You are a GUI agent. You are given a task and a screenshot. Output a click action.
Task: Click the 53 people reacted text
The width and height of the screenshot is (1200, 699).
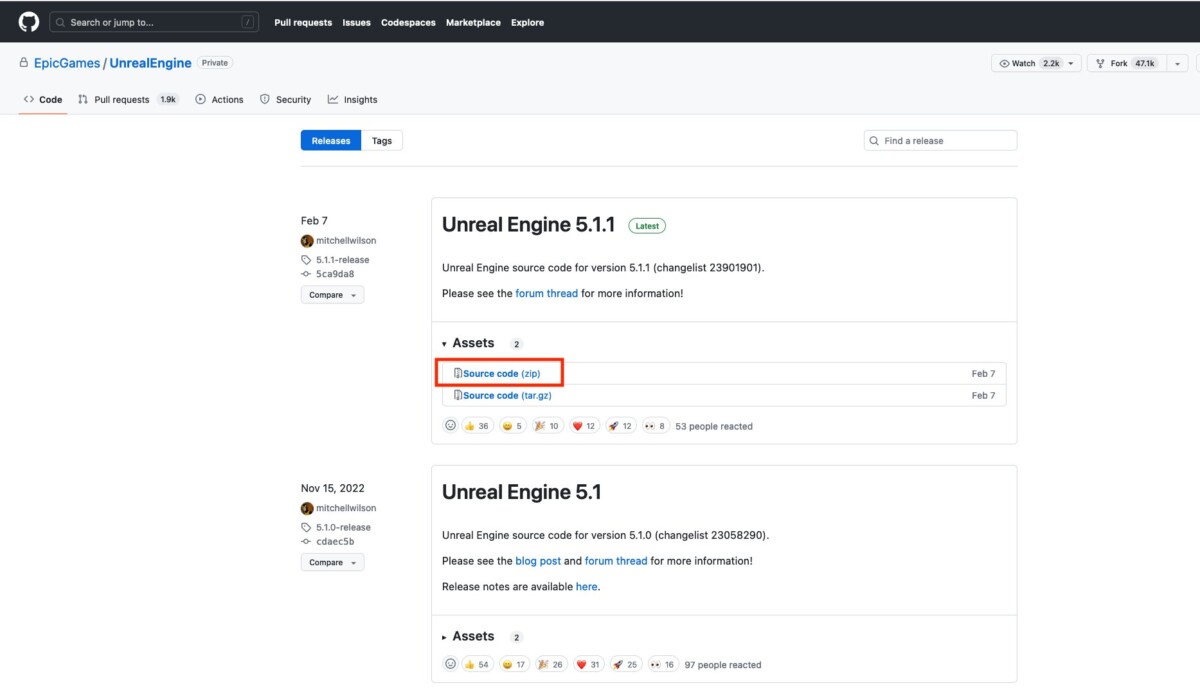pyautogui.click(x=714, y=426)
